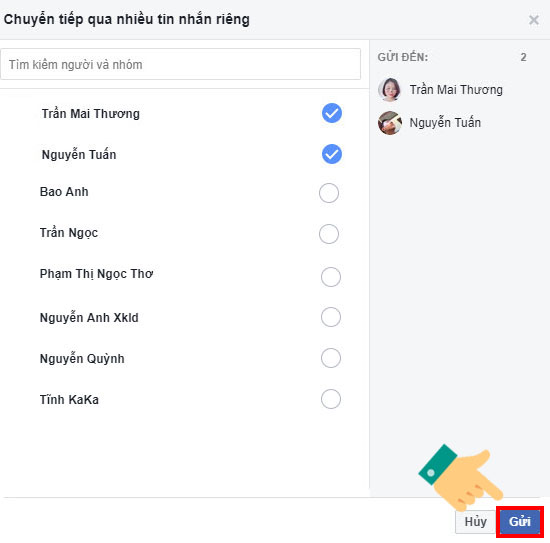
Task: Tick the circle next to Trần Ngọc
Action: (x=329, y=234)
